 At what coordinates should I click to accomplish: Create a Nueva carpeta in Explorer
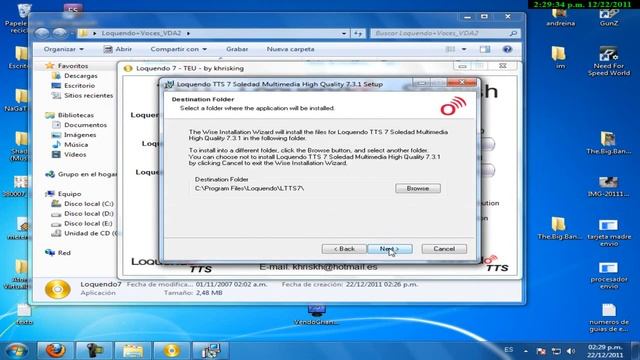coord(290,49)
